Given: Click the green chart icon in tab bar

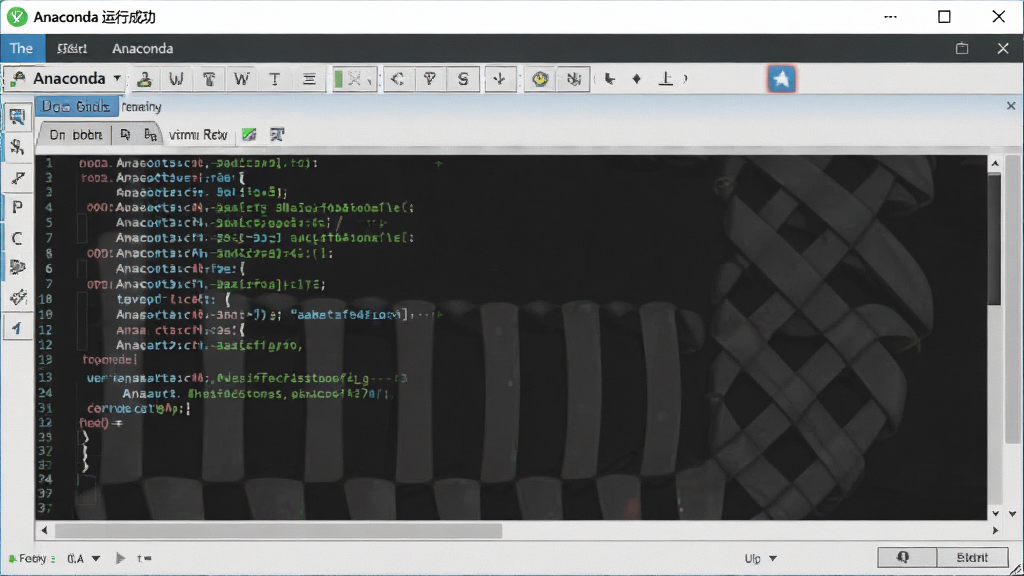Looking at the screenshot, I should click(x=249, y=135).
